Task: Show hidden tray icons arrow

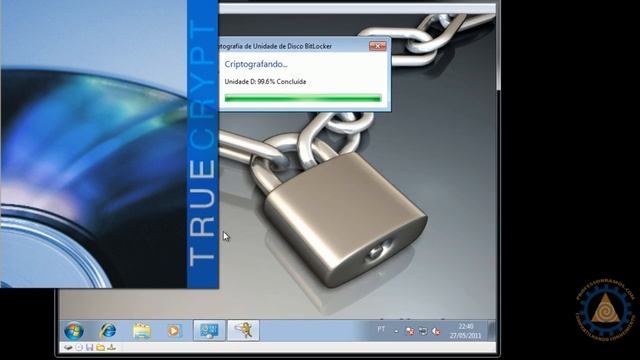Action: (x=396, y=331)
